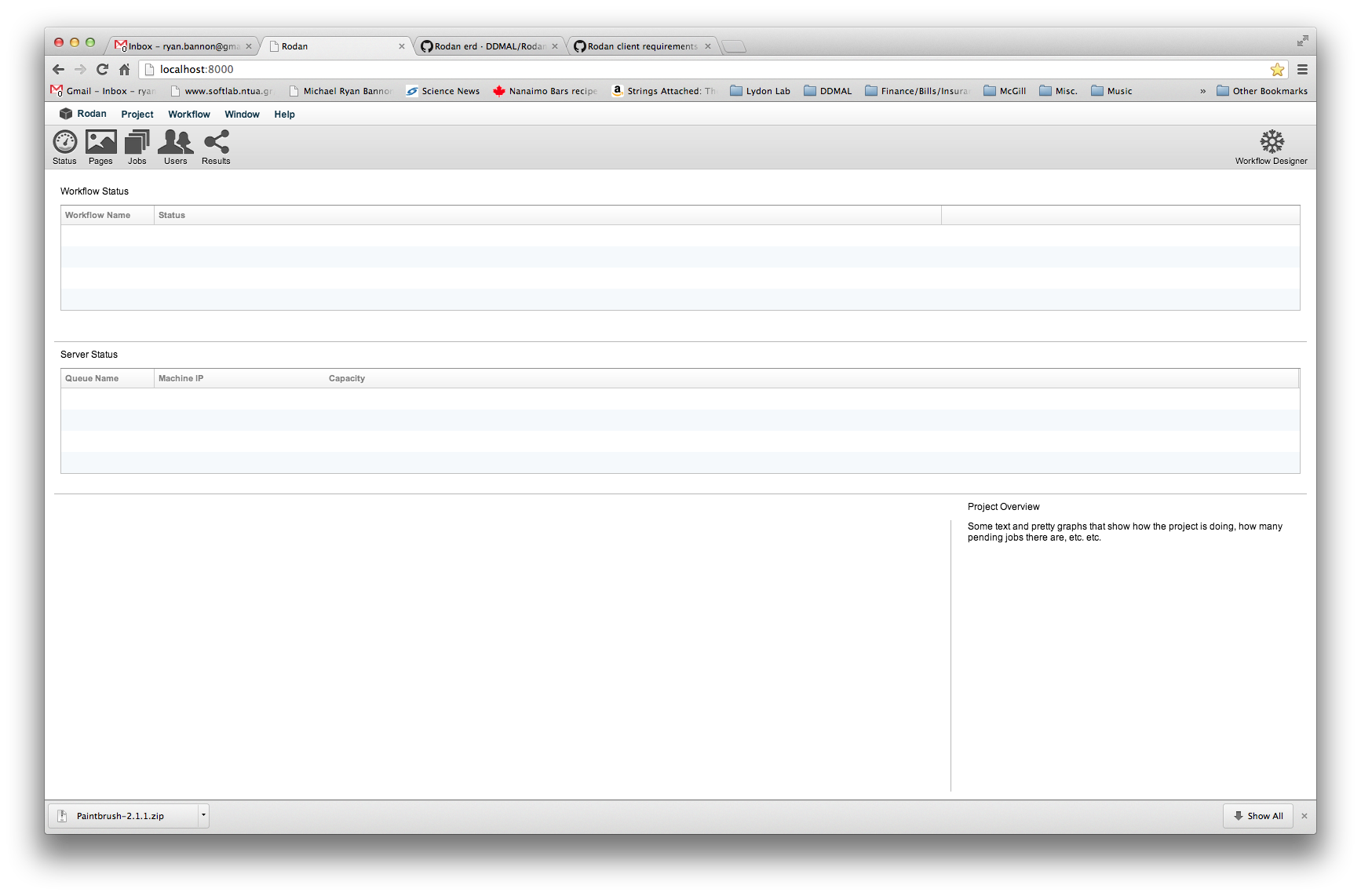1361x896 pixels.
Task: Show hidden bookmarks via the chevron
Action: click(1202, 91)
